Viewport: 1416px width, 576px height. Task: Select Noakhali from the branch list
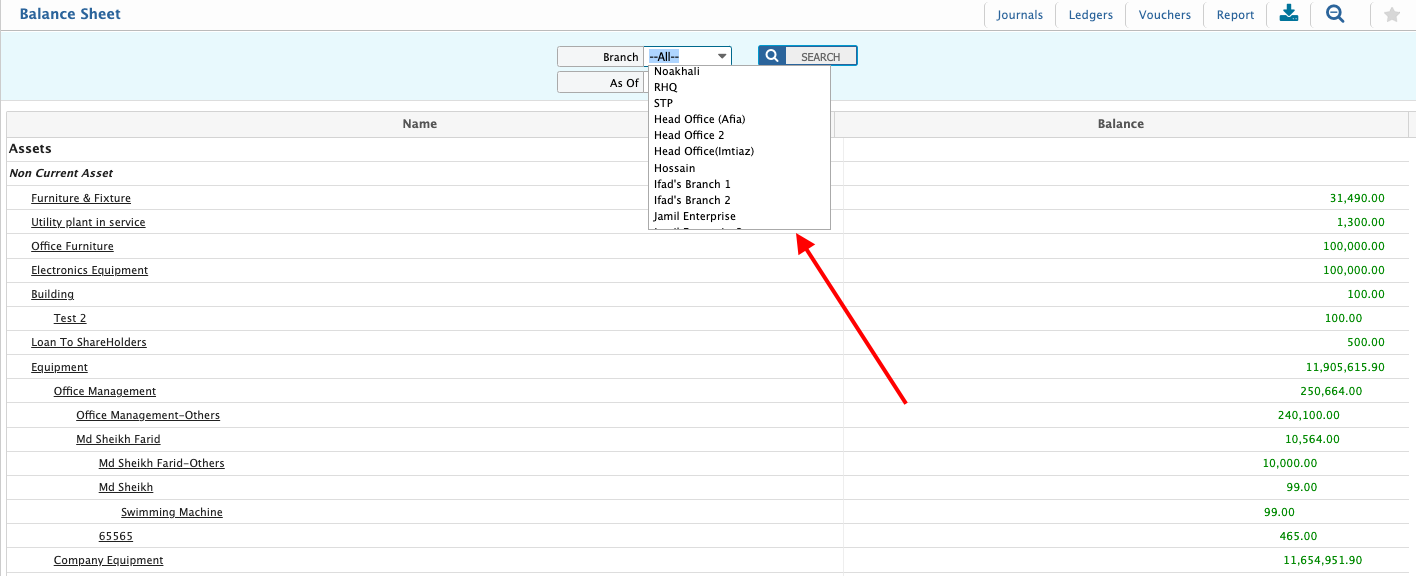coord(676,71)
